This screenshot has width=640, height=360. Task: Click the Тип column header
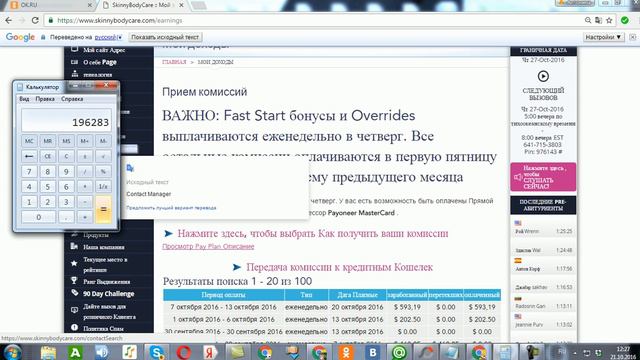pyautogui.click(x=306, y=295)
